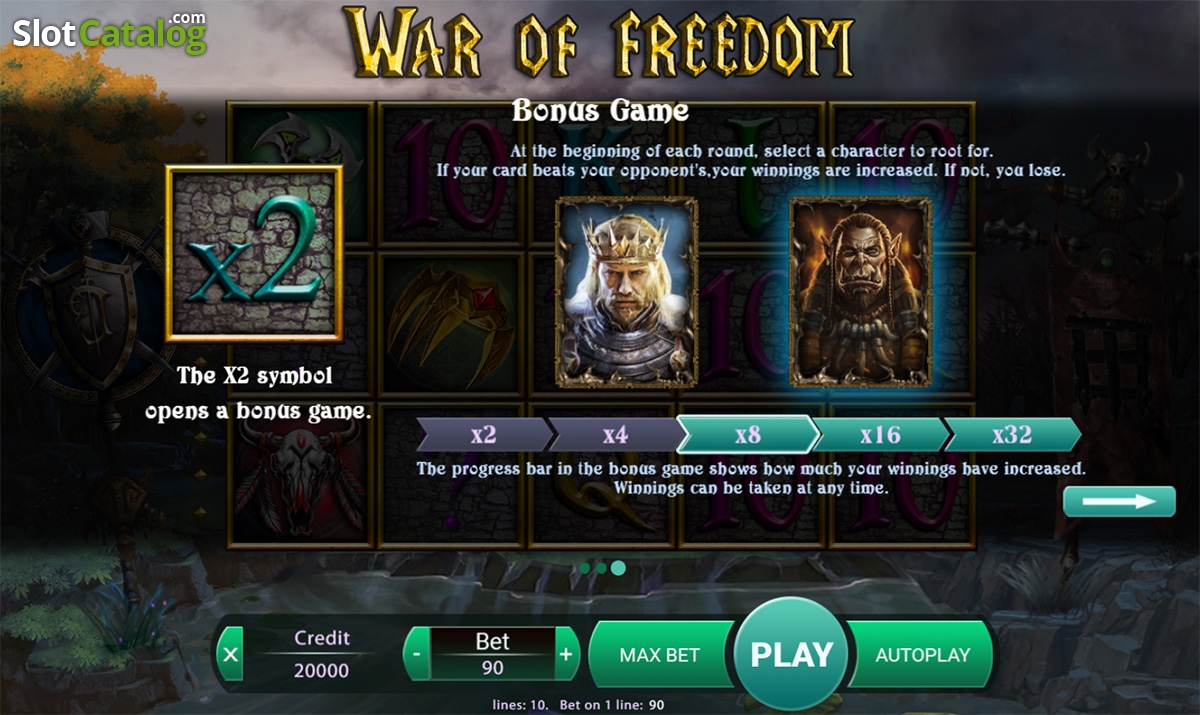Select the orc warrior character card
Screen dimensions: 1200x715
tap(862, 292)
